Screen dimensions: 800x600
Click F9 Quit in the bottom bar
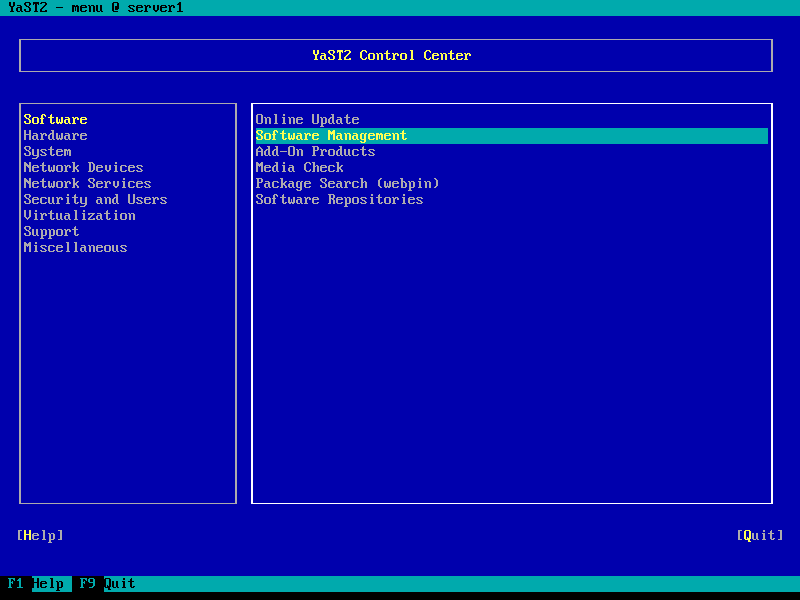(x=107, y=583)
